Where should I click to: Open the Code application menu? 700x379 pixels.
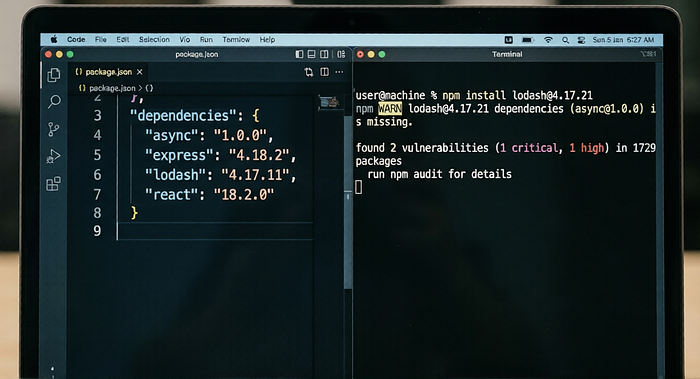pyautogui.click(x=76, y=40)
